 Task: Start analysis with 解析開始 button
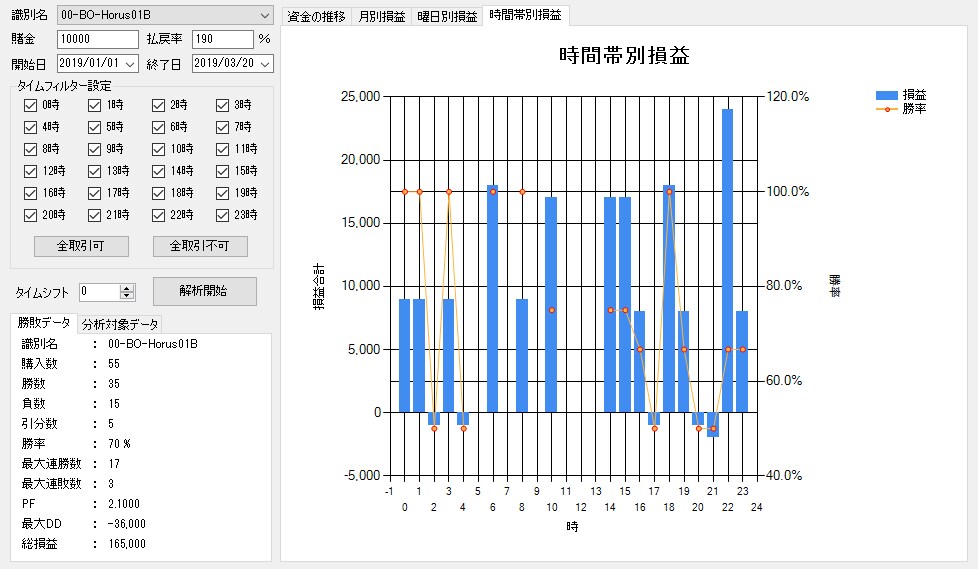click(x=205, y=291)
